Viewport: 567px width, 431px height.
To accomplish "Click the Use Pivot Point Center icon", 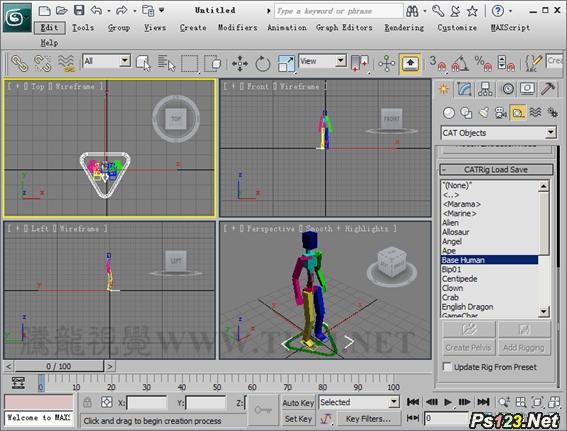I will (x=360, y=63).
